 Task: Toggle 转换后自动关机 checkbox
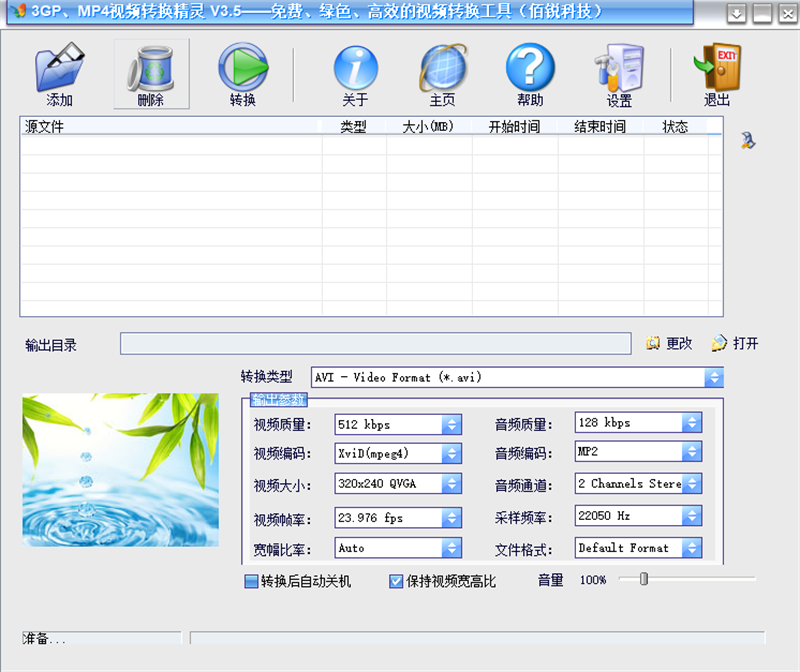click(251, 581)
